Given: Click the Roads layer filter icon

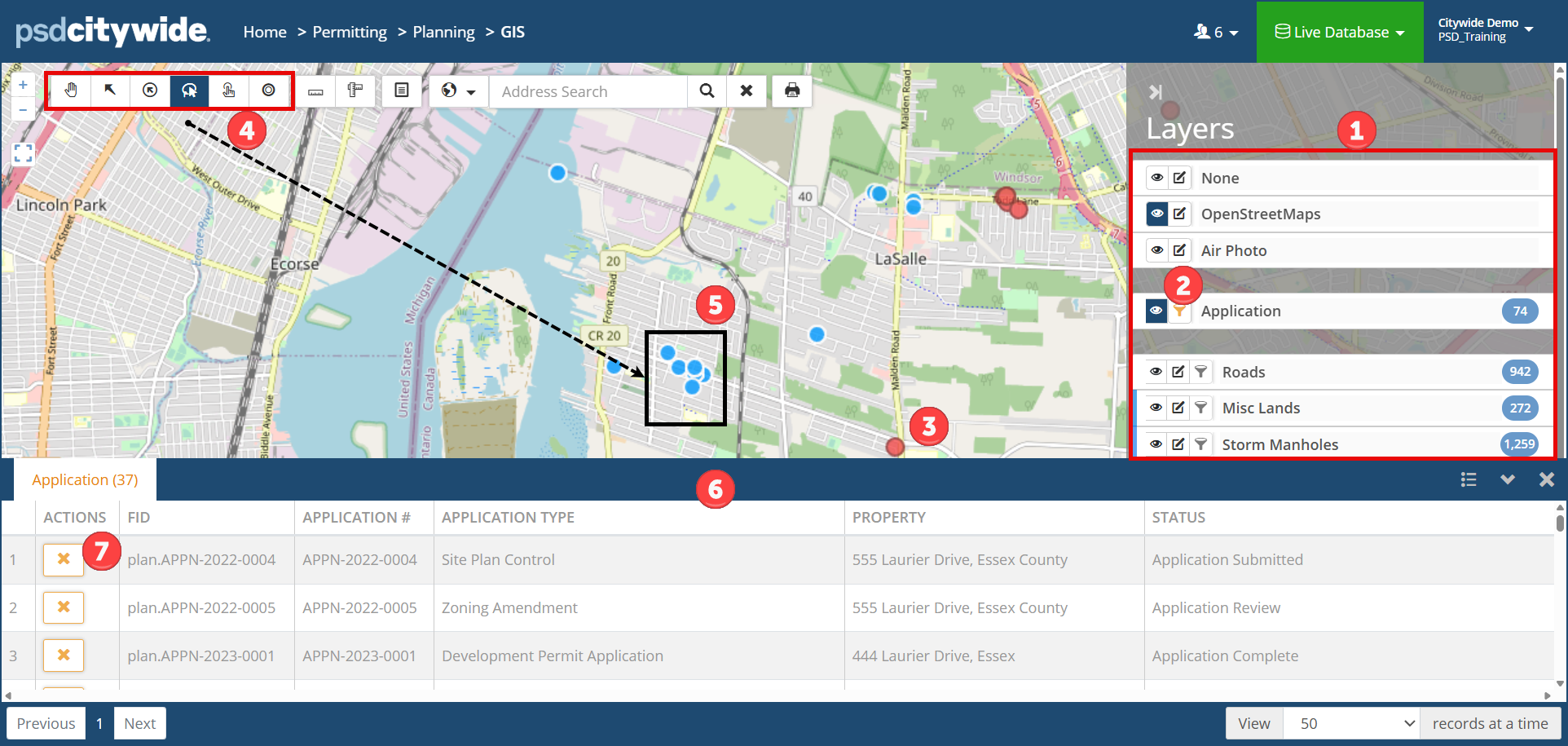Looking at the screenshot, I should pos(1200,372).
